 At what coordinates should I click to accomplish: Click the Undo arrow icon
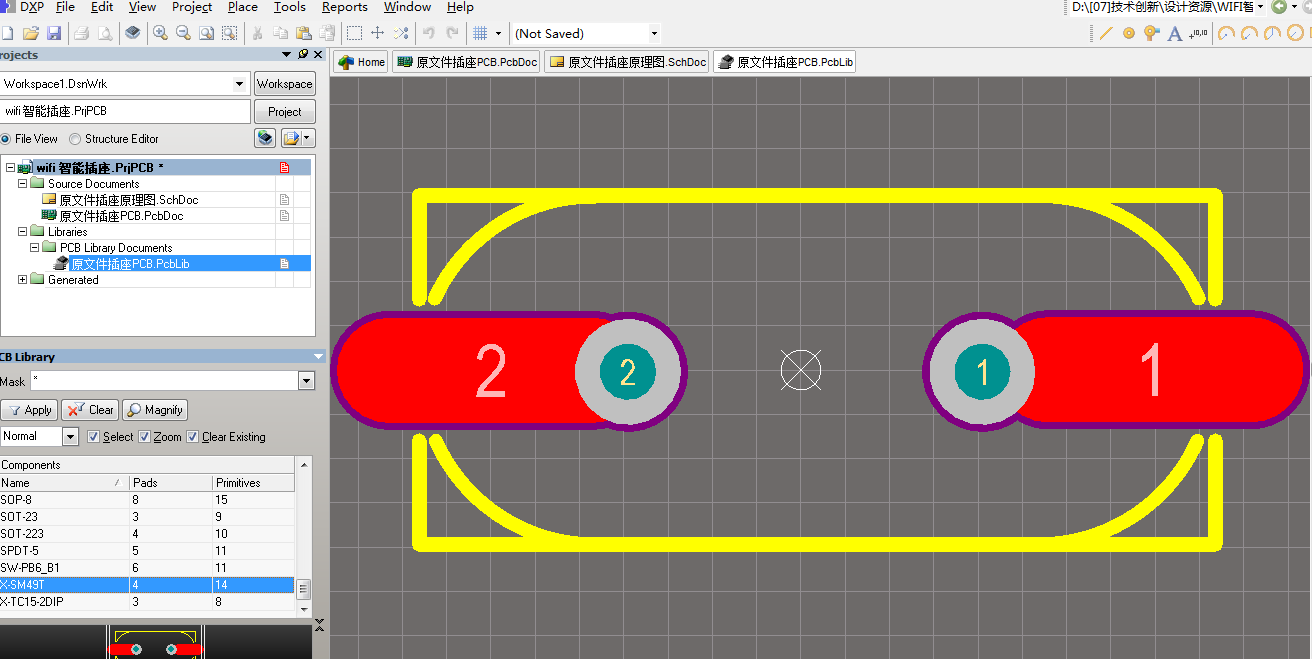tap(429, 33)
